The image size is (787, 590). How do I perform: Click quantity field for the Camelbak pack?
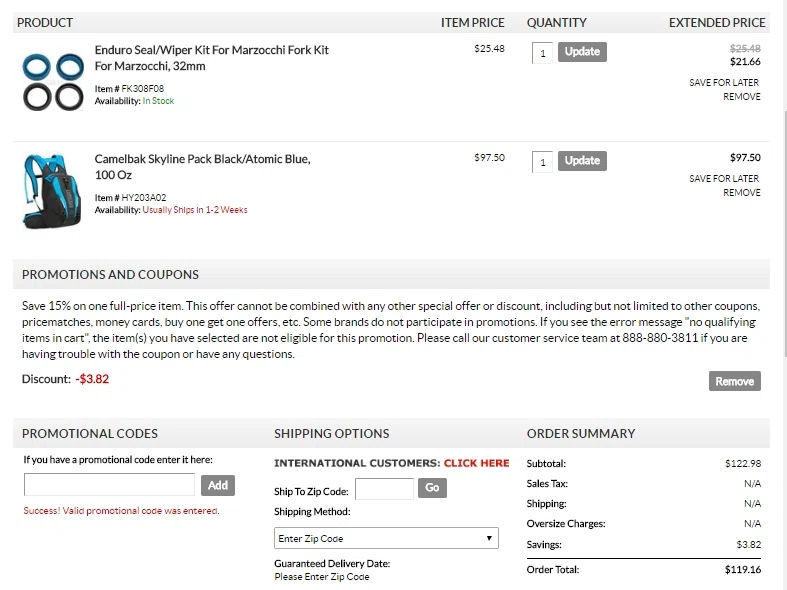[x=542, y=162]
